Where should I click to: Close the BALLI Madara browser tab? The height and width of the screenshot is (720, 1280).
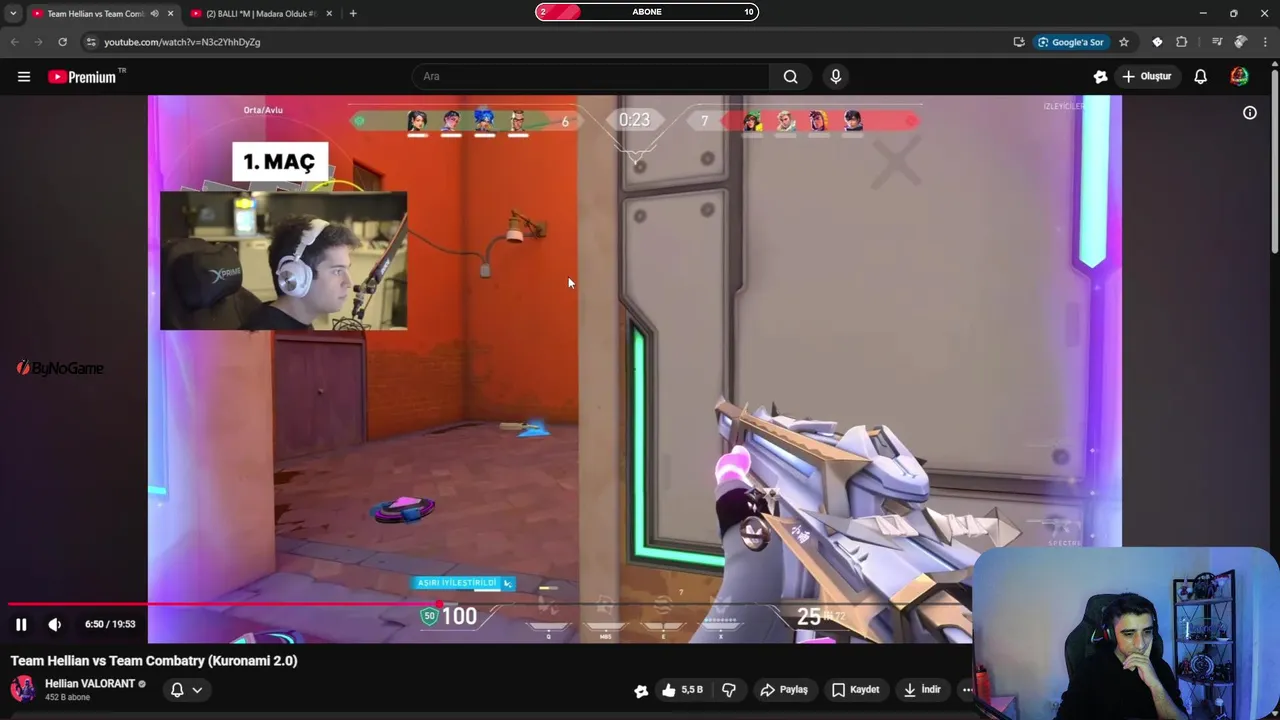(329, 14)
